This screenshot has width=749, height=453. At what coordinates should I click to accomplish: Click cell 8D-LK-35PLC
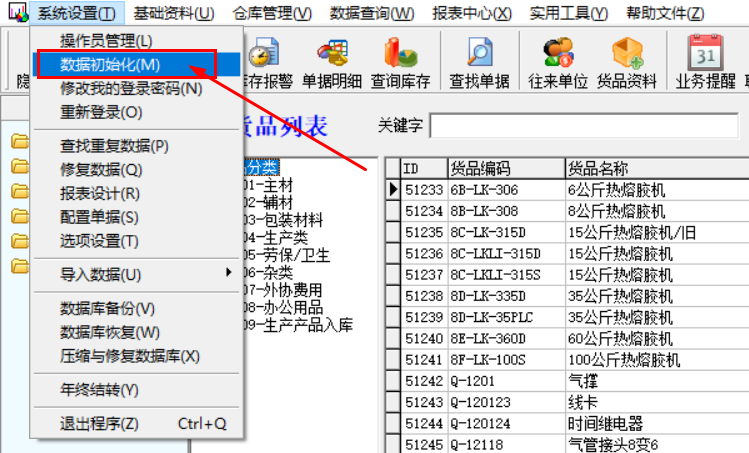tap(506, 317)
